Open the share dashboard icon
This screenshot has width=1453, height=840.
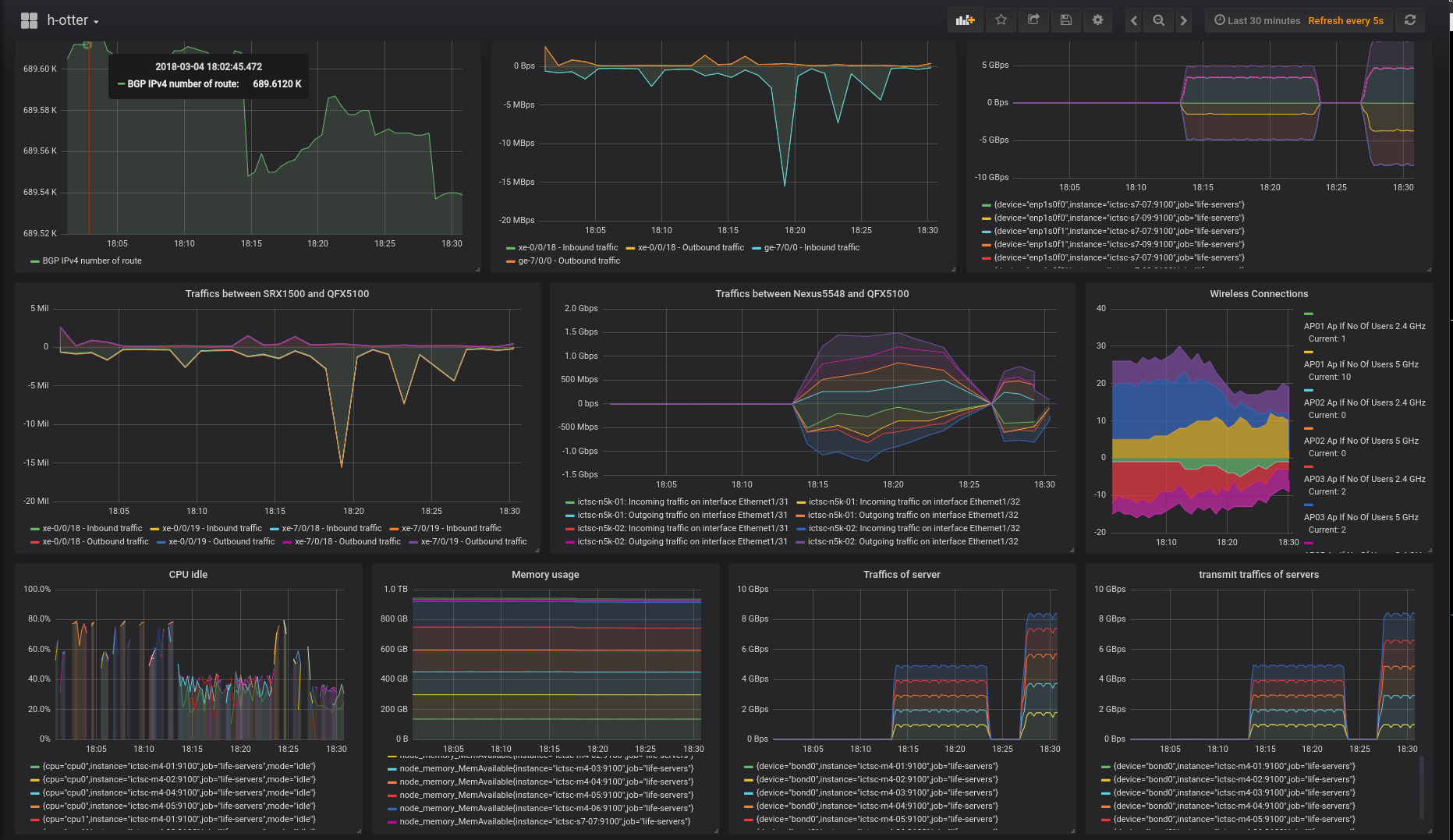pos(1033,20)
